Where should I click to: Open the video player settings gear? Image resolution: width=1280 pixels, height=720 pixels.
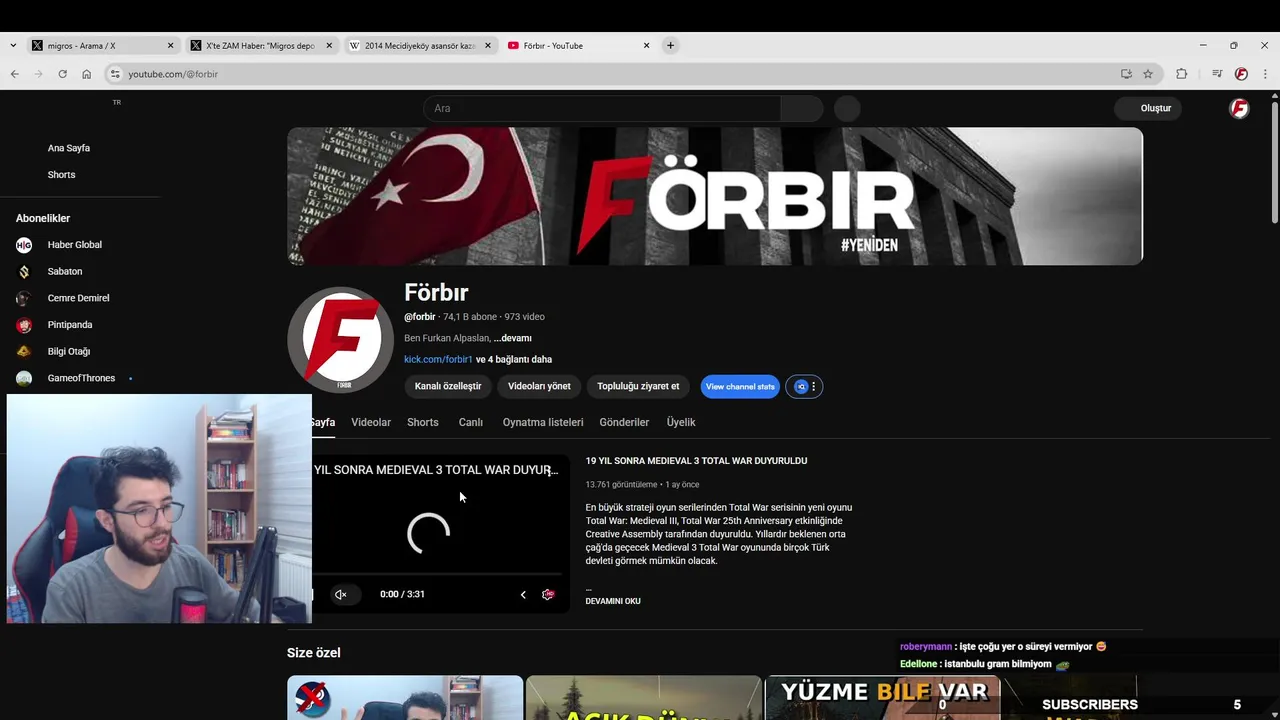(548, 594)
